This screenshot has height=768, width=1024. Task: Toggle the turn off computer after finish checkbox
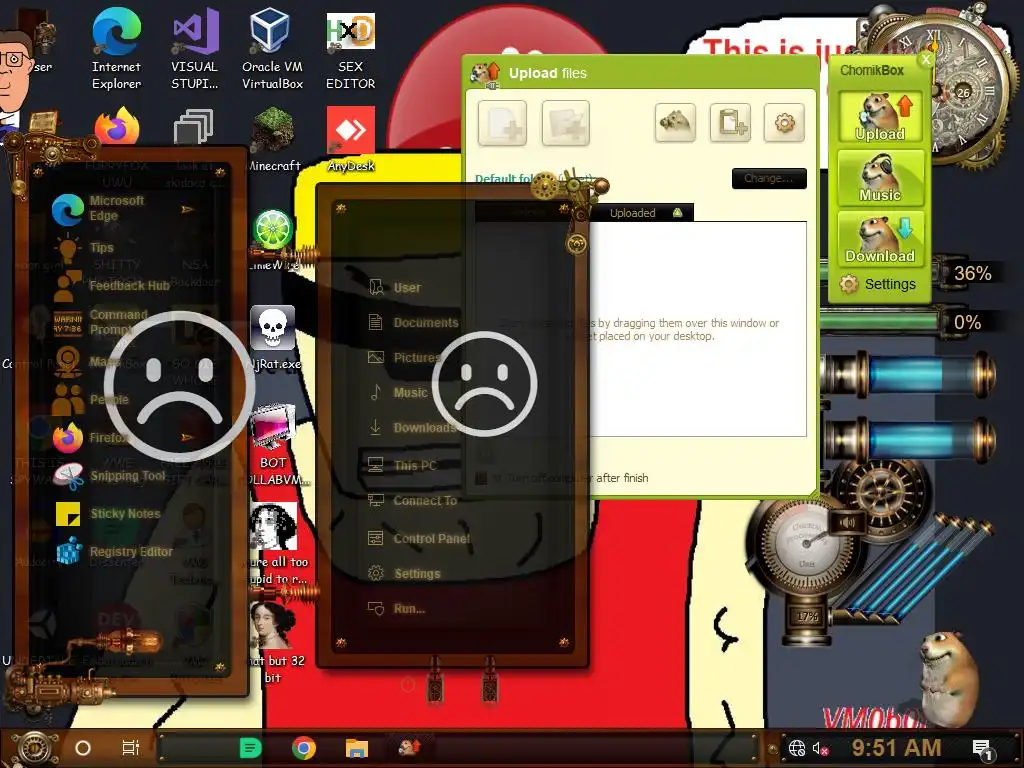tap(481, 478)
